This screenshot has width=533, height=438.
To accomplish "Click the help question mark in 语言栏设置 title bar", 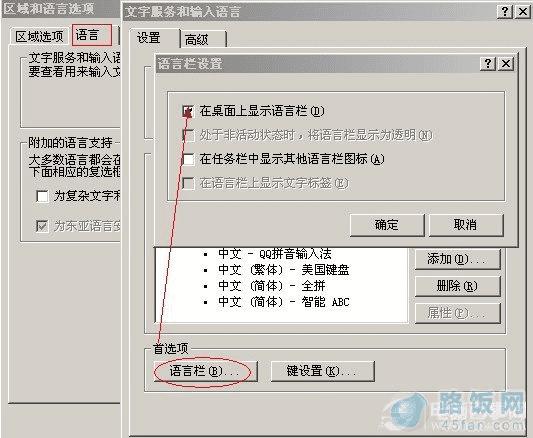I will [x=488, y=64].
